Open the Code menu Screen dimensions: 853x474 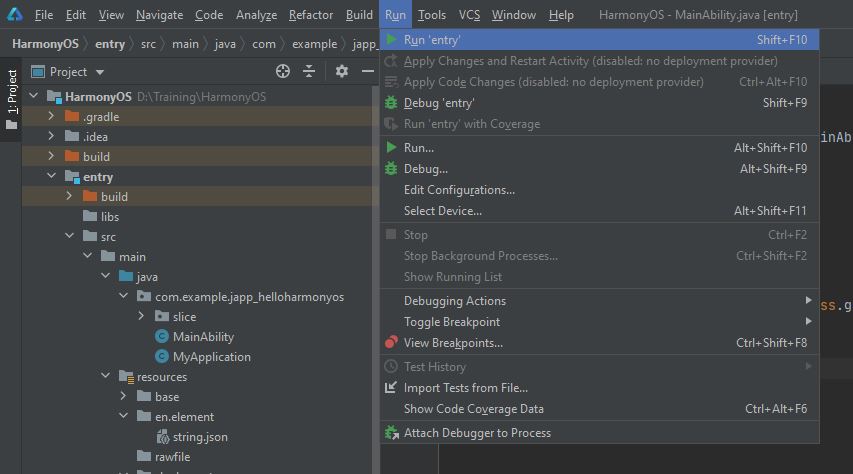(209, 15)
